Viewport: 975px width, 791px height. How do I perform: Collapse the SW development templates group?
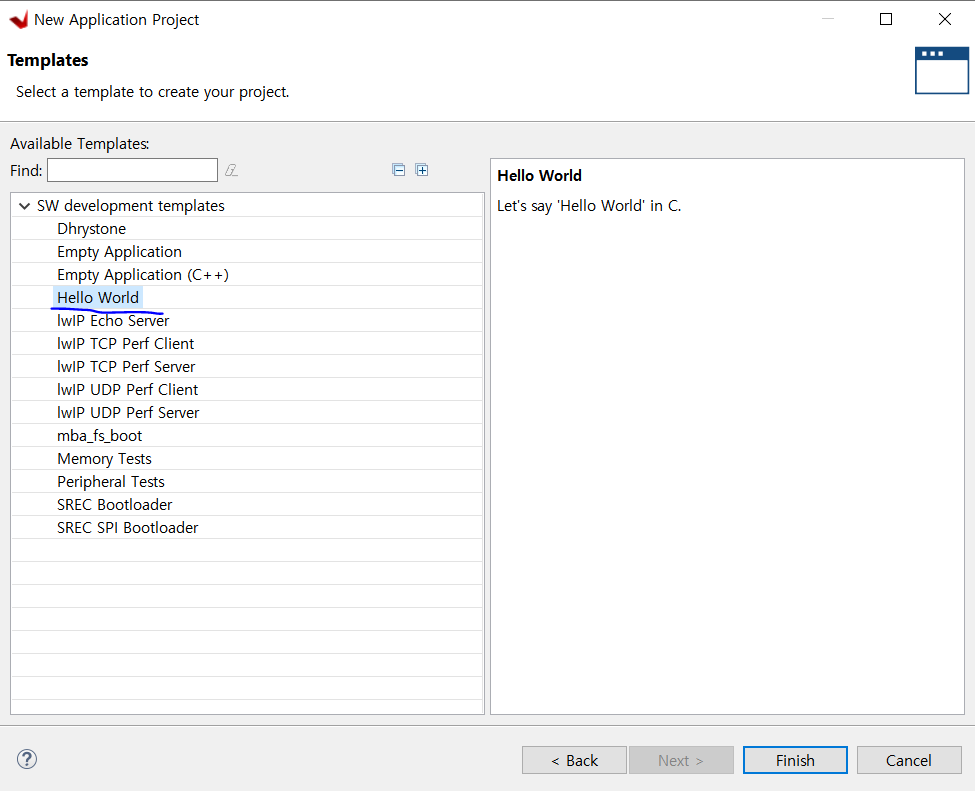click(24, 206)
